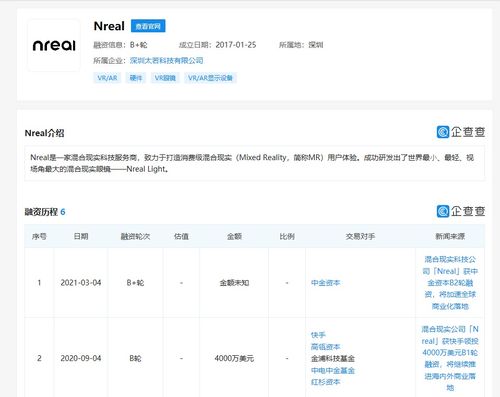Viewport: 500px width, 397px height.
Task: Click the Nreal company name title
Action: pos(109,26)
